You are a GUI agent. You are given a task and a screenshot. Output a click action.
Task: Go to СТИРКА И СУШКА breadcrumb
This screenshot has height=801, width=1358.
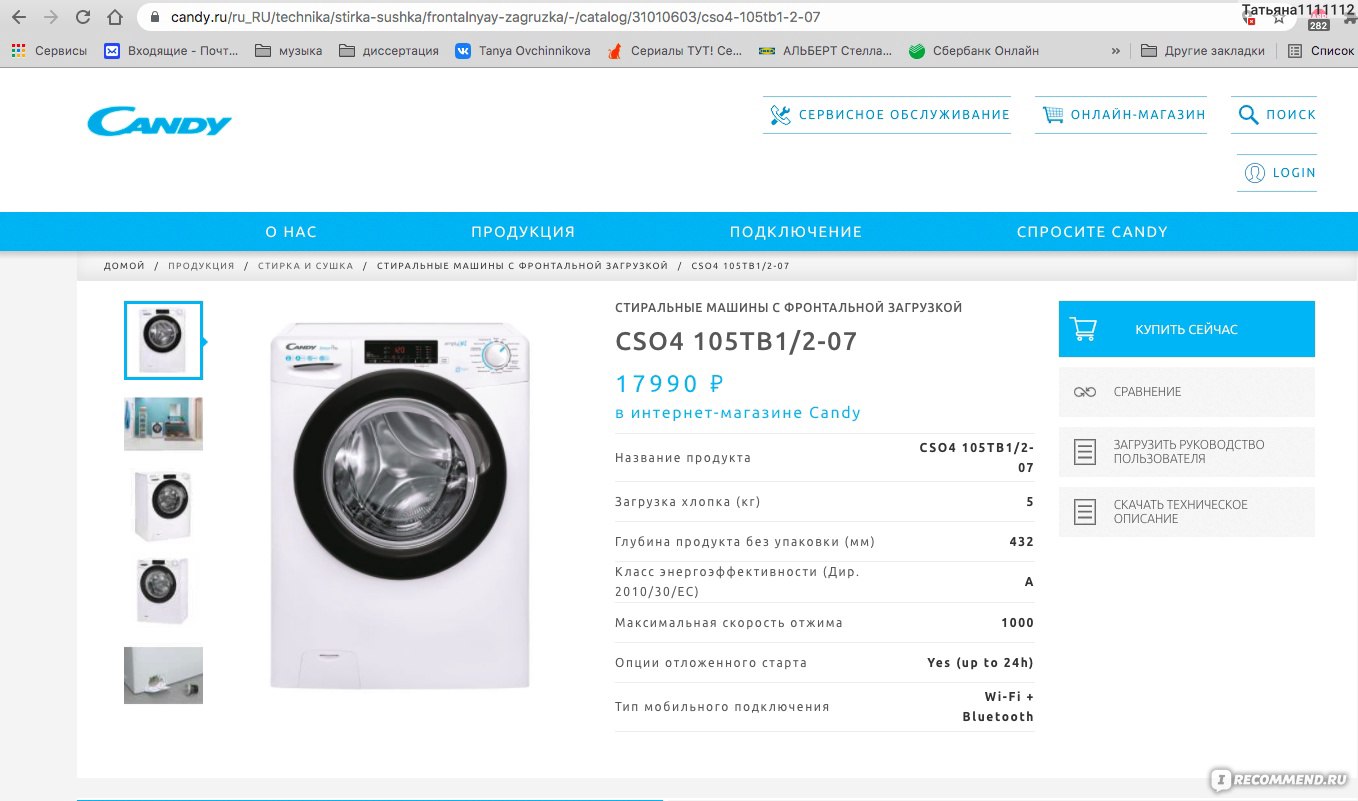tap(306, 266)
